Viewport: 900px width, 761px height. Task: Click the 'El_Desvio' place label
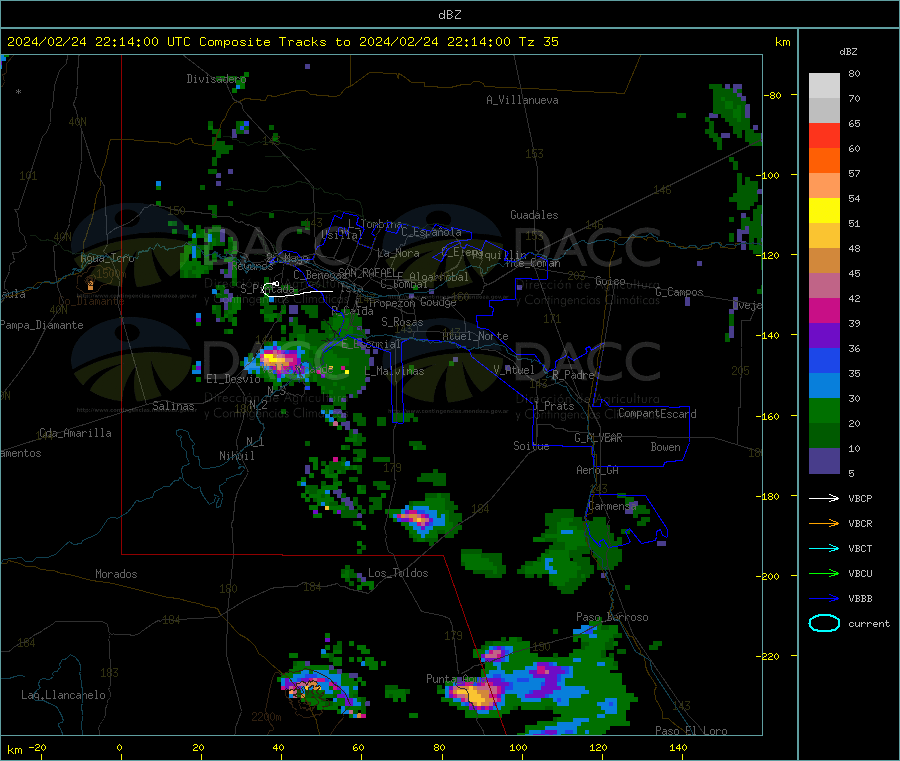(233, 379)
